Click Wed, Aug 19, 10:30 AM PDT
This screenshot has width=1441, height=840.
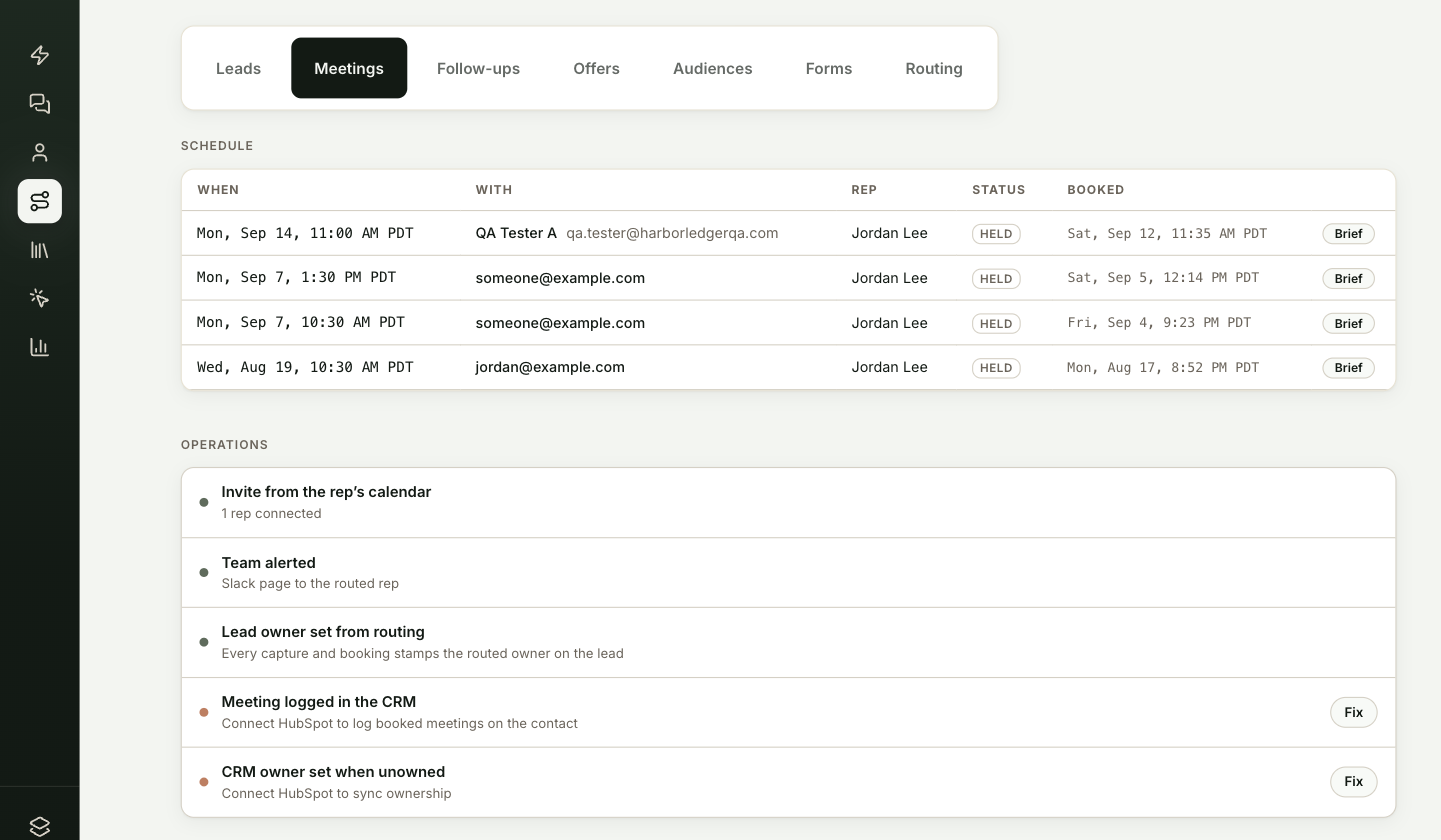pyautogui.click(x=305, y=367)
